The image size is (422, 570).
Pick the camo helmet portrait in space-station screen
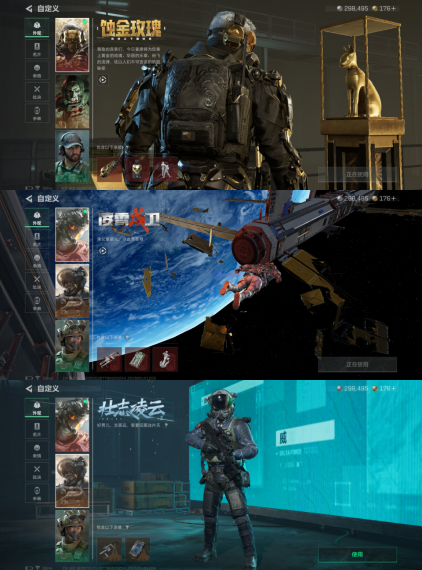coord(72,346)
